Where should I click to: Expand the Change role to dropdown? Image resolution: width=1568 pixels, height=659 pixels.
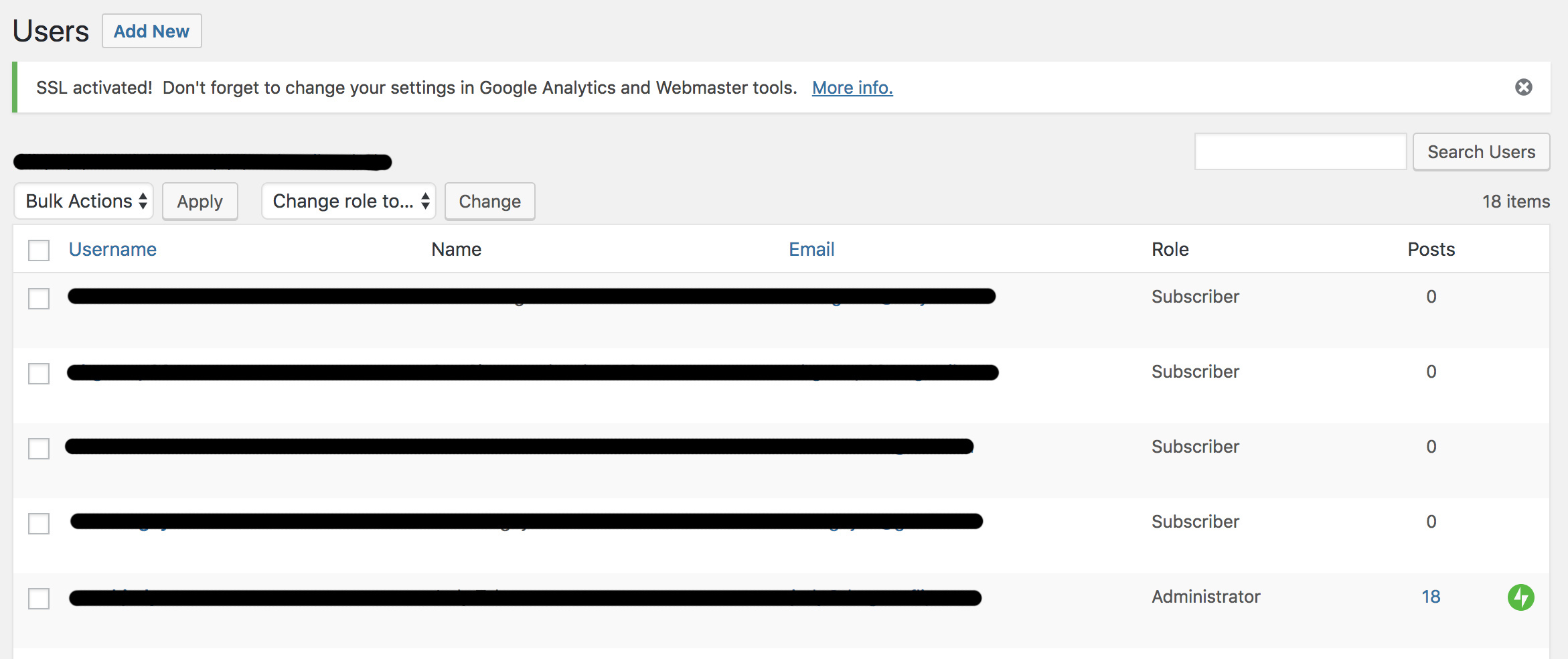tap(349, 201)
